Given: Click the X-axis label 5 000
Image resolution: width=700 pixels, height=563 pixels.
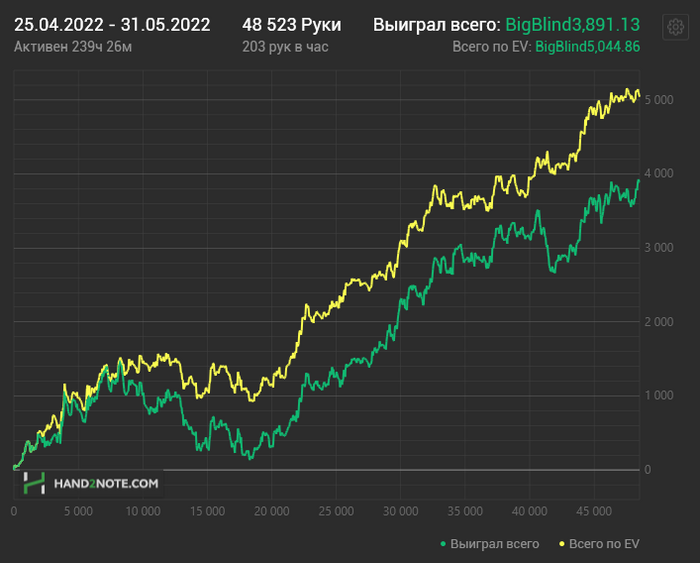Looking at the screenshot, I should click(78, 511).
